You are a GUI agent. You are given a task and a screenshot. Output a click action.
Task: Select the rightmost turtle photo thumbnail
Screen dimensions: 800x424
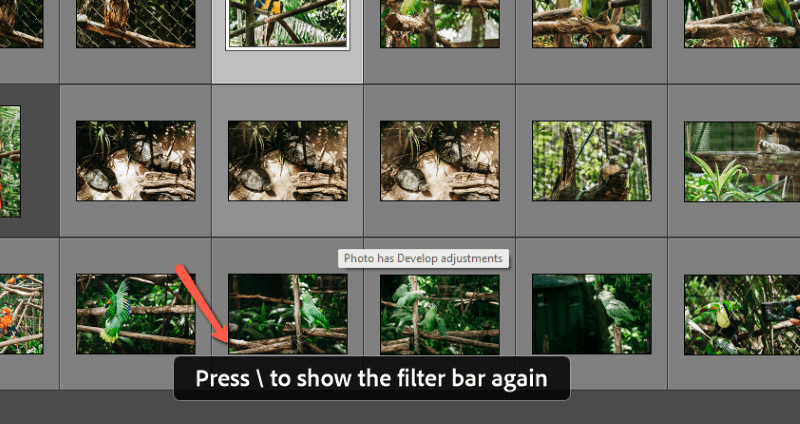[x=440, y=161]
